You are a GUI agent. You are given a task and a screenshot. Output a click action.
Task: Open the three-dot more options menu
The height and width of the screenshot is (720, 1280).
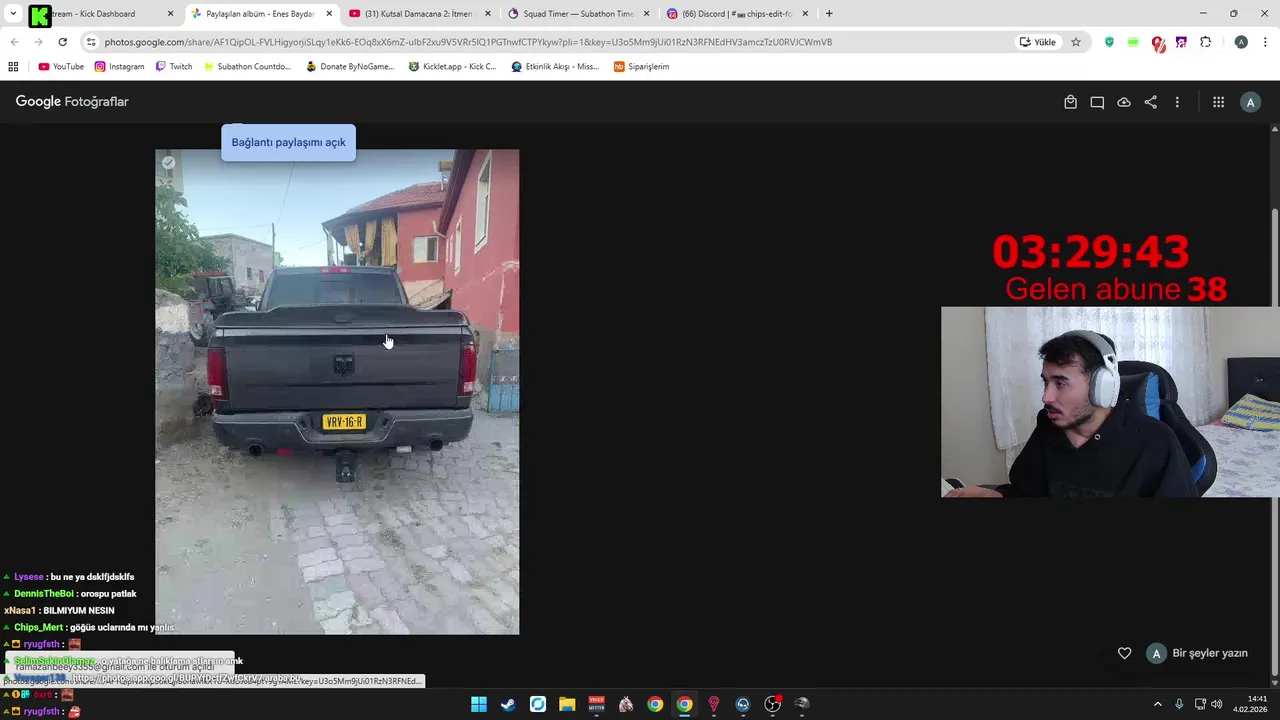[x=1177, y=102]
